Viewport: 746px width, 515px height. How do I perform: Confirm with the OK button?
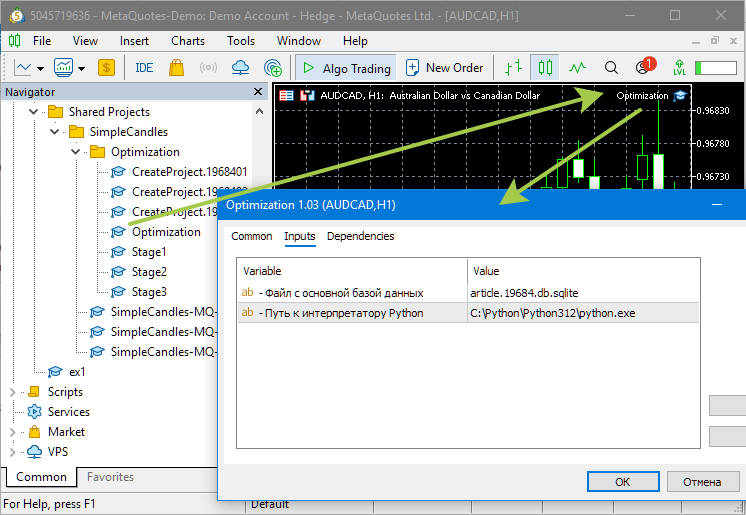click(x=623, y=482)
